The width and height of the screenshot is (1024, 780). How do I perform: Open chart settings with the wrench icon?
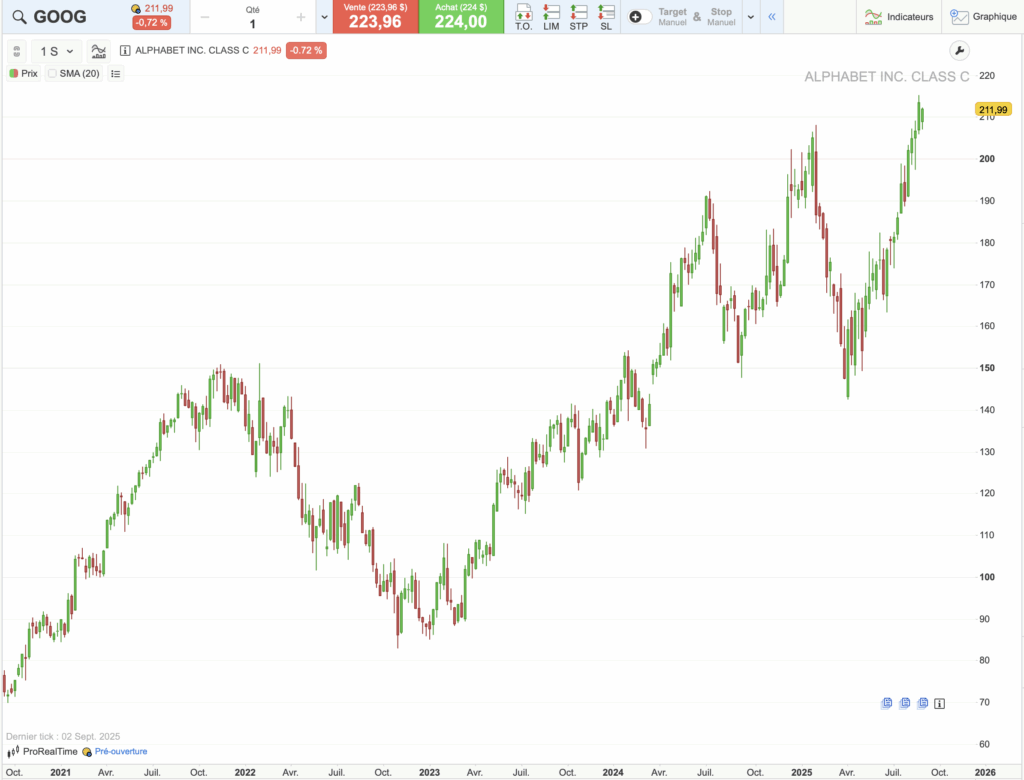coord(959,48)
